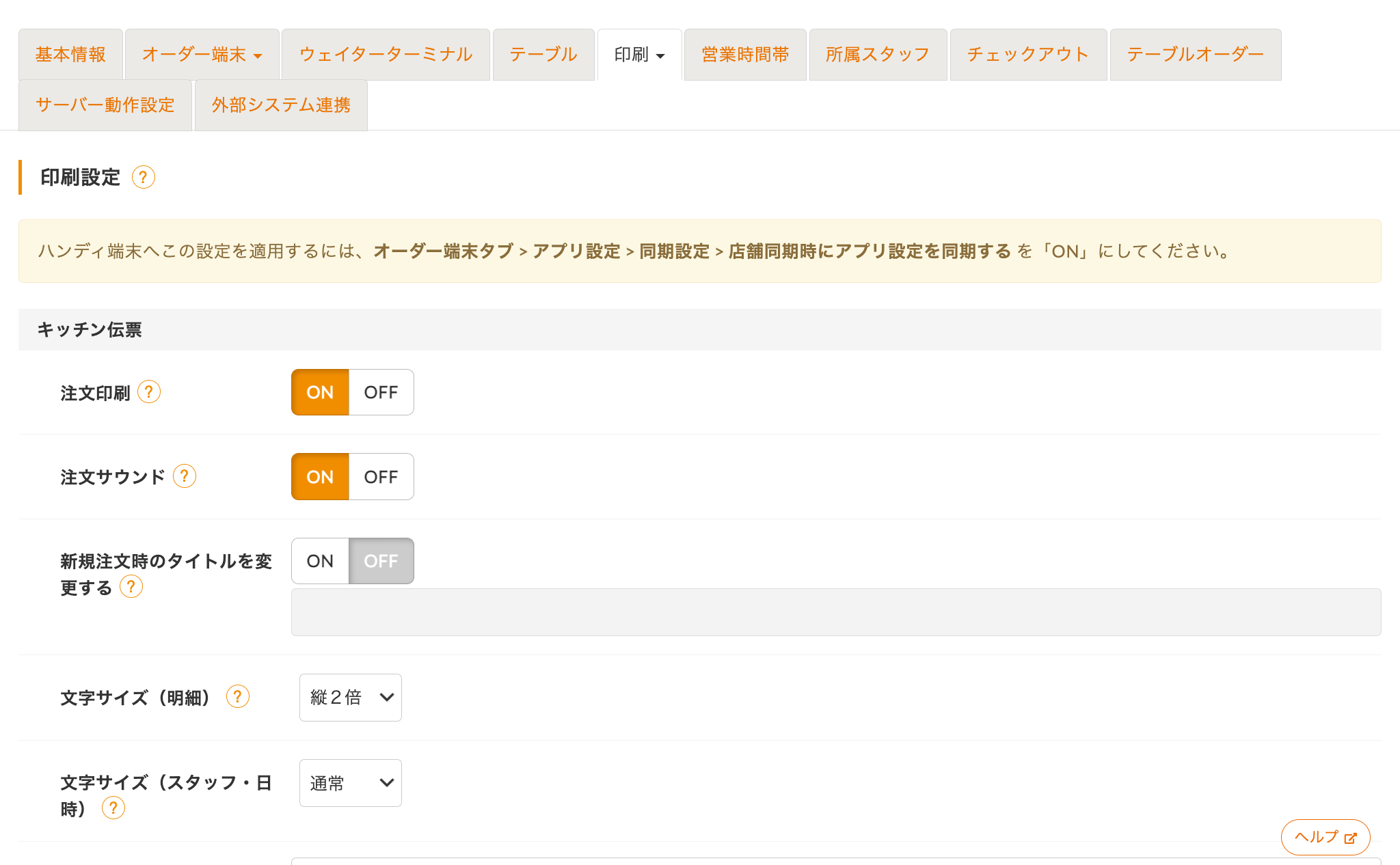Click help icon next to 印刷設定 heading
The width and height of the screenshot is (1400, 865).
143,178
